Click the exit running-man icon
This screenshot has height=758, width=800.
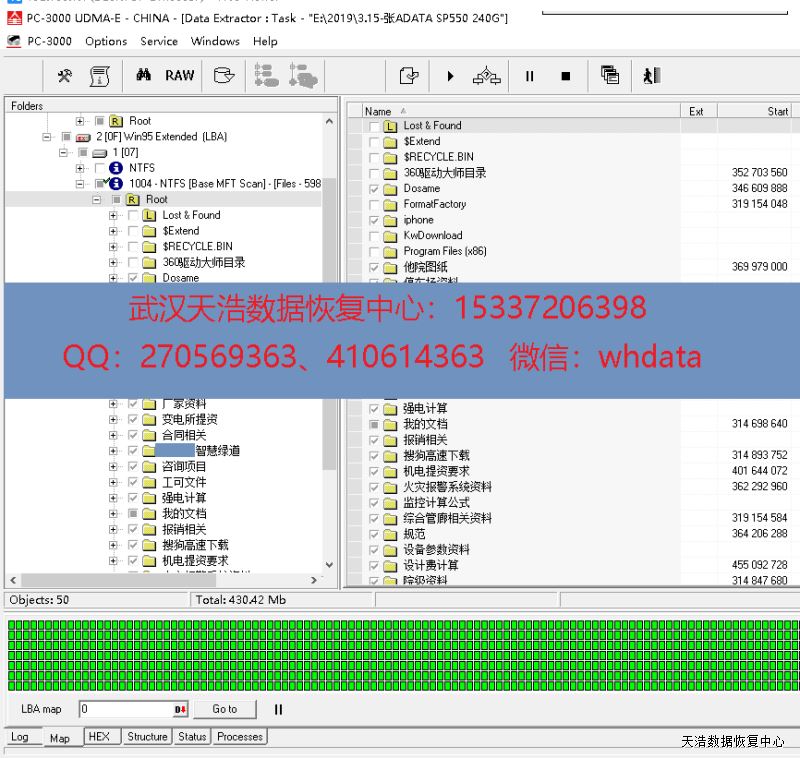coord(652,76)
